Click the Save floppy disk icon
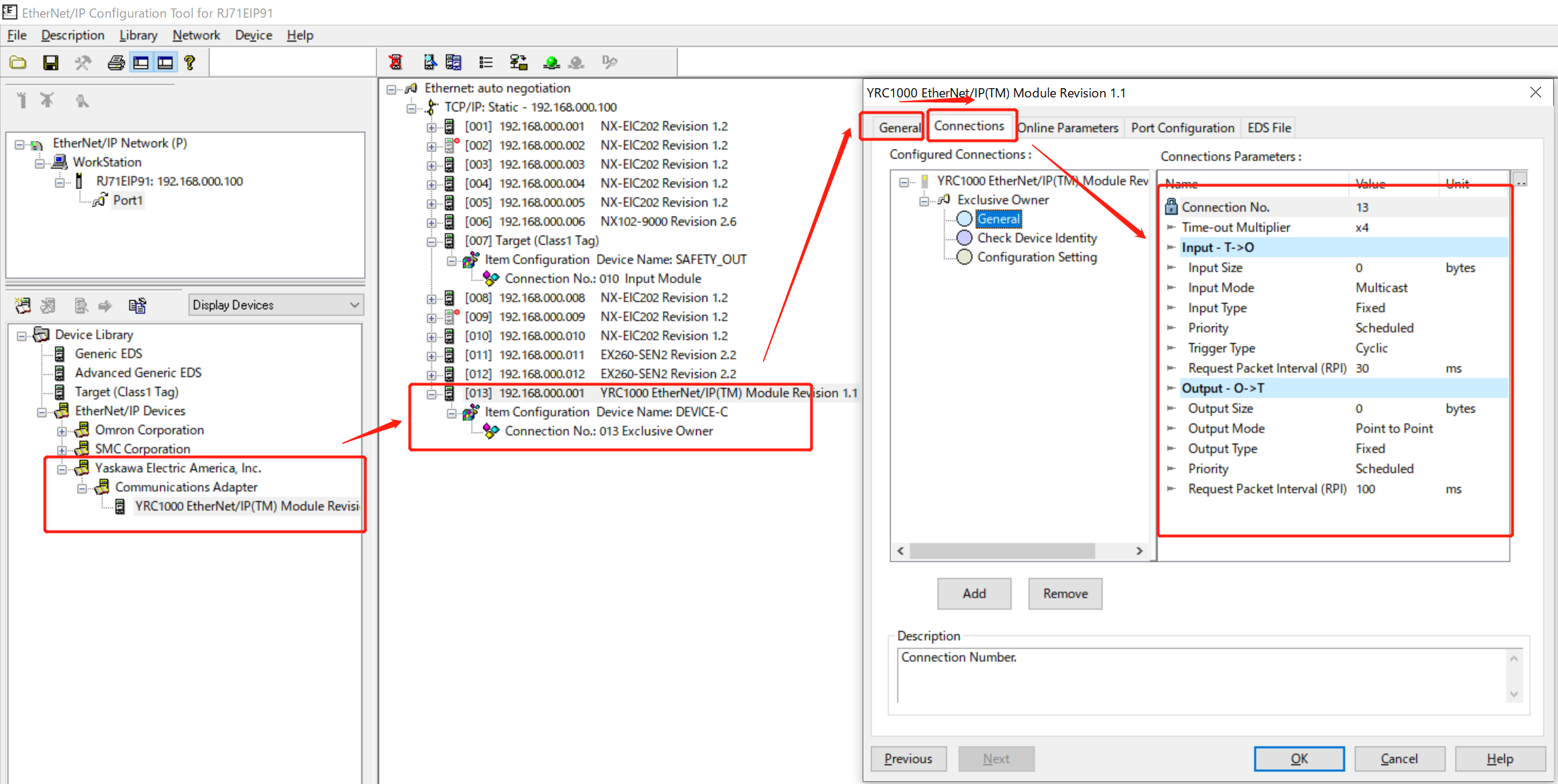The height and width of the screenshot is (784, 1558). click(x=51, y=63)
